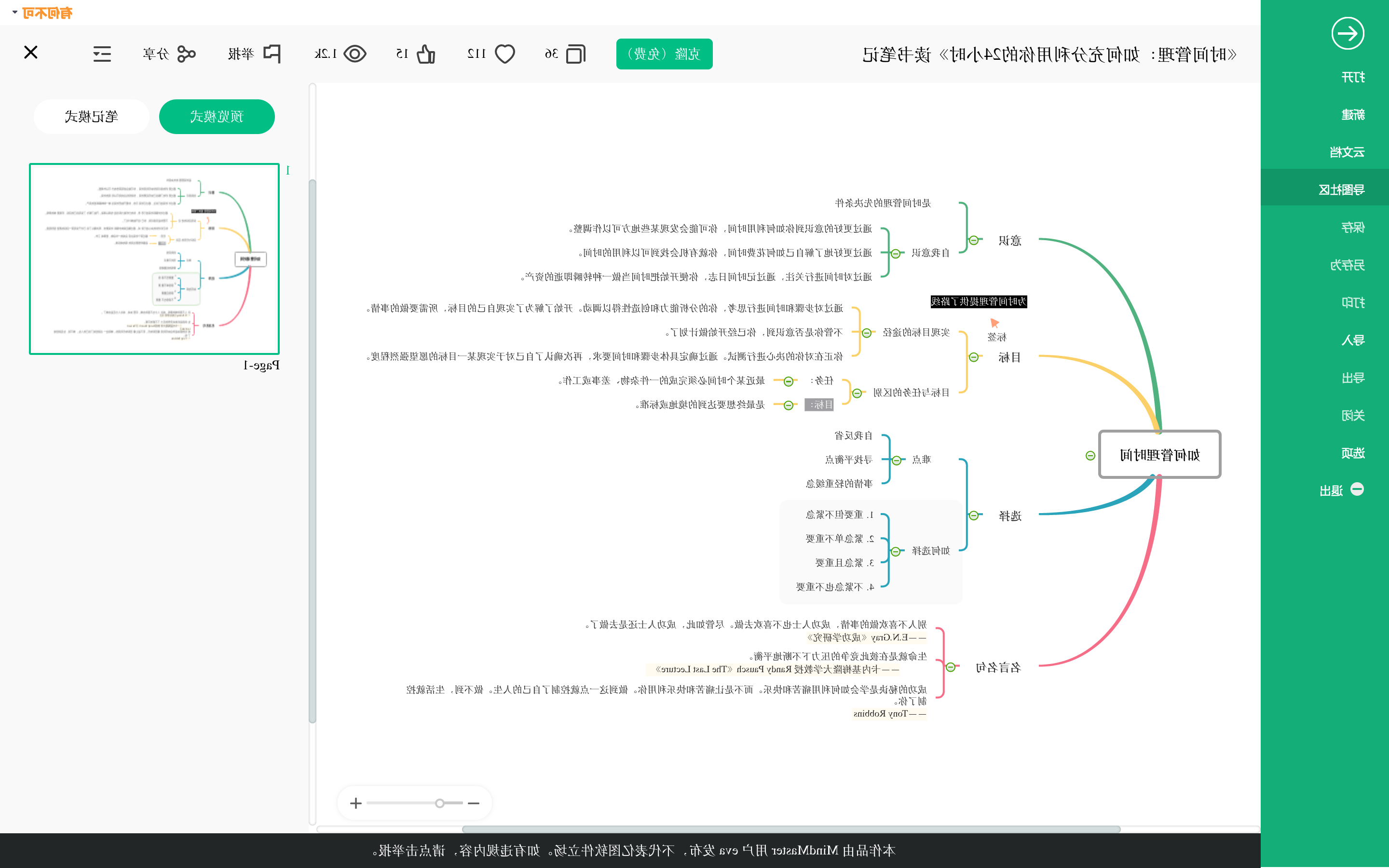Screen dimensions: 1389x868
Task: Select 新建 (New) in the sidebar
Action: (1353, 115)
